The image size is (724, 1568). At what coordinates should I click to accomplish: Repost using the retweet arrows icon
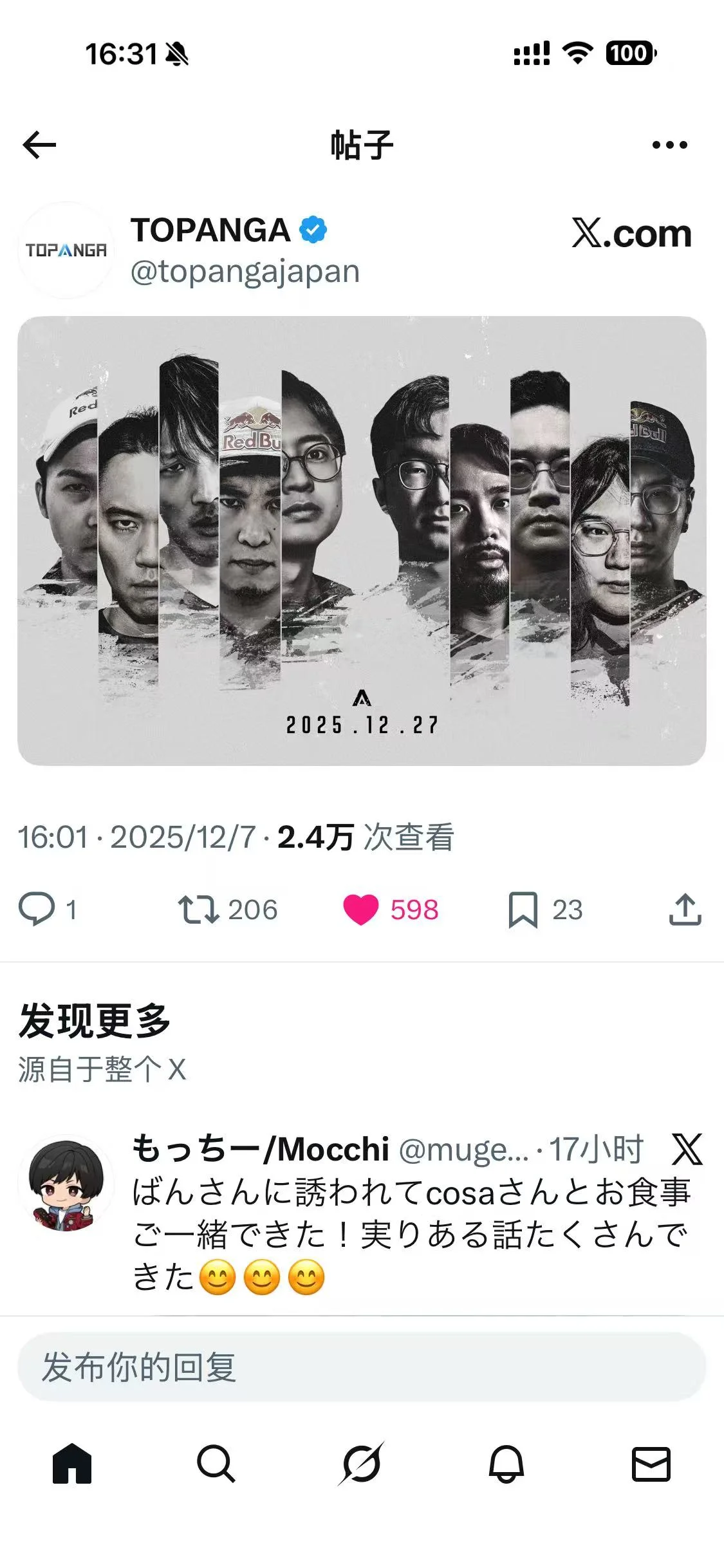pos(198,910)
